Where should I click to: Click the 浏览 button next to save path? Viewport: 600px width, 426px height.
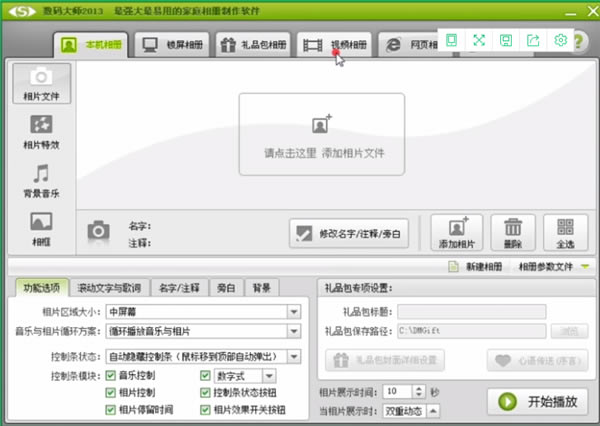click(x=569, y=331)
